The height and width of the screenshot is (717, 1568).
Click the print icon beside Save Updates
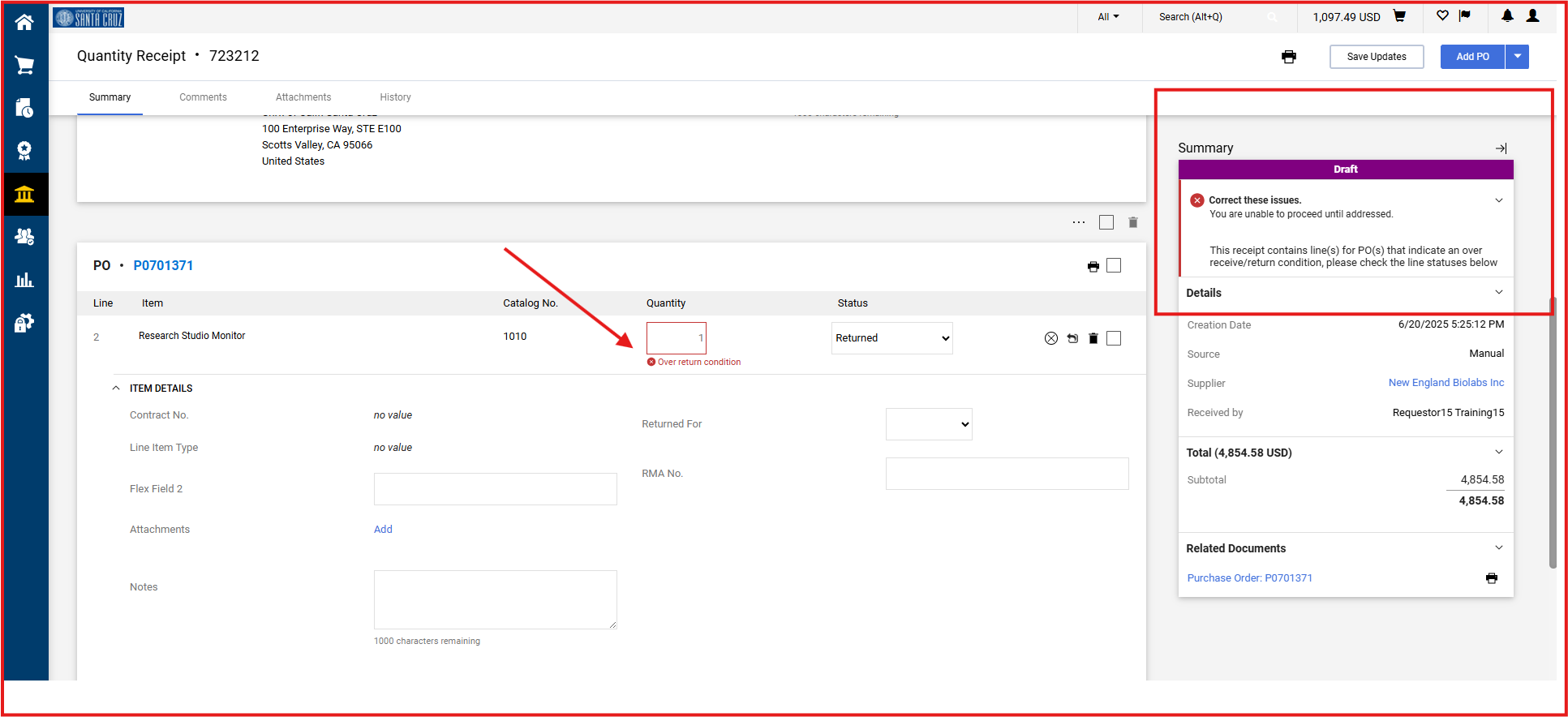click(x=1288, y=57)
